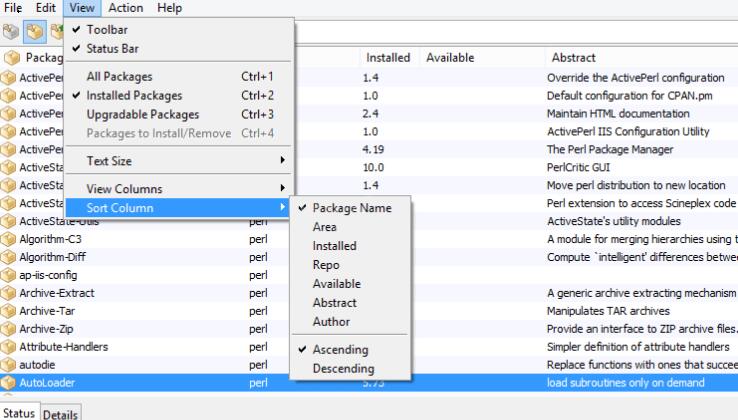Viewport: 738px width, 420px height.
Task: Toggle the Status Bar option
Action: (179, 48)
